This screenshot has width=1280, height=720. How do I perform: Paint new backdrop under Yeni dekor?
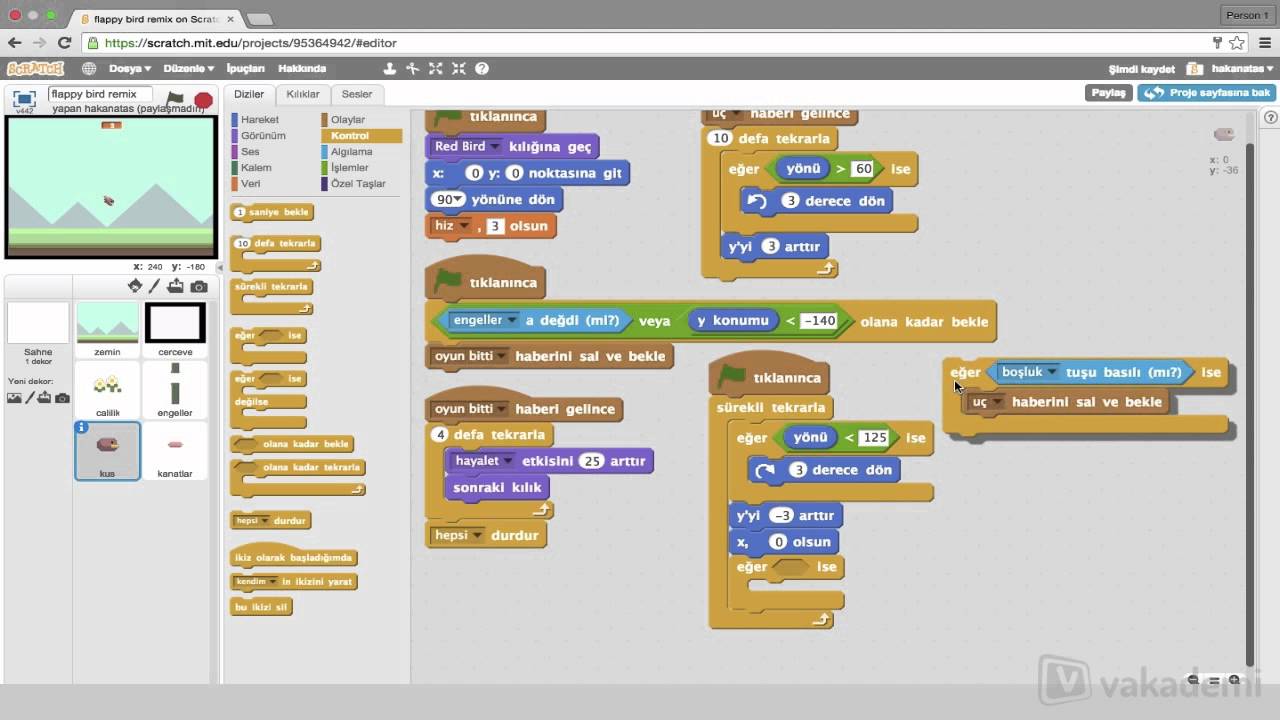click(x=30, y=398)
